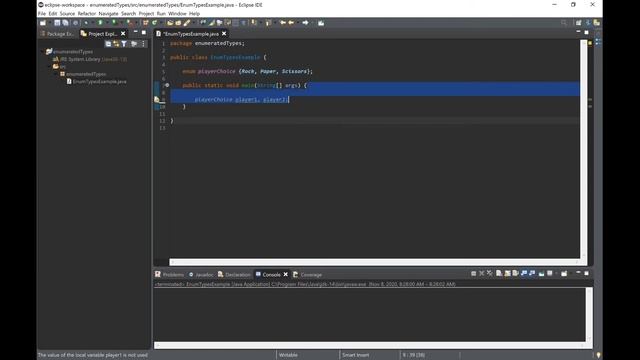Click the New Java Package toolbar icon
Screen dimensions: 640x360
(145, 23)
